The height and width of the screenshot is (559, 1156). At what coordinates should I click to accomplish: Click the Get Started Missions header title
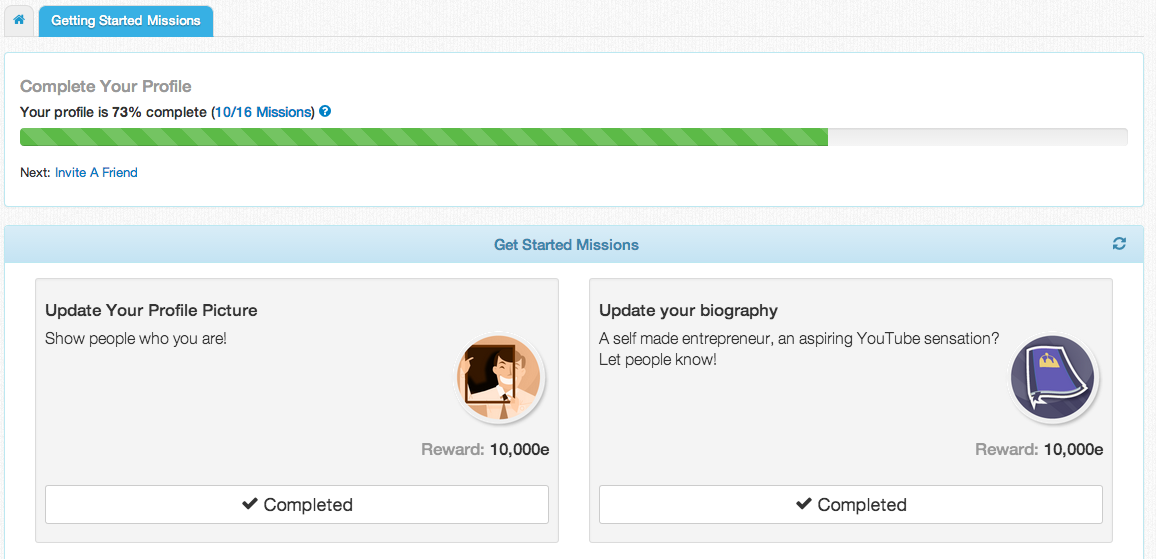(x=566, y=245)
